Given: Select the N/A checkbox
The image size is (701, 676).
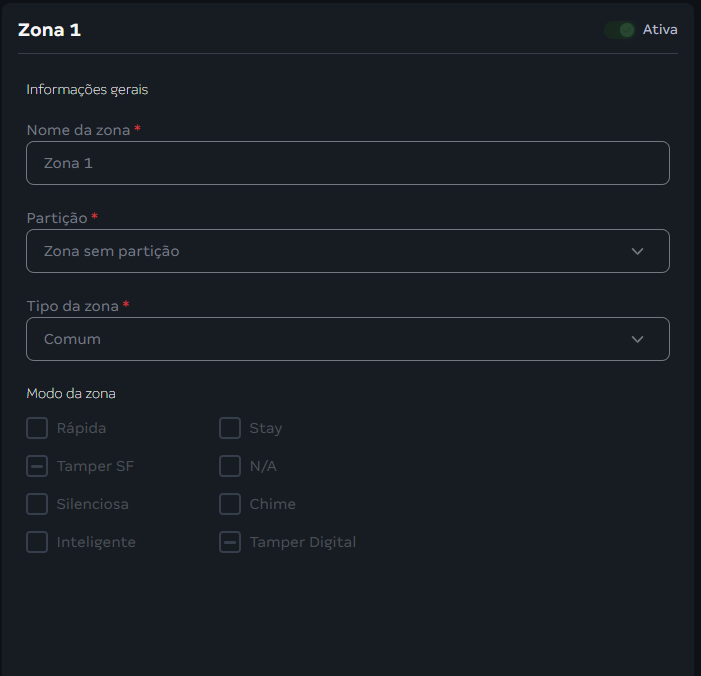Looking at the screenshot, I should click(x=230, y=466).
